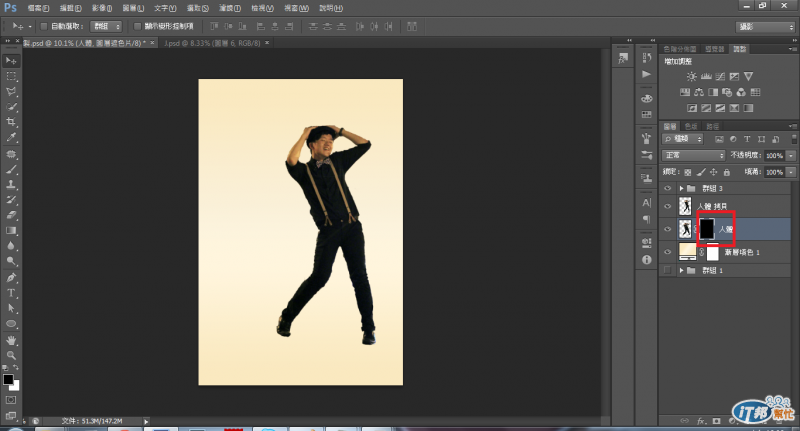Select the black layer mask thumbnail of 人像
Viewport: 800px width, 431px height.
point(707,229)
